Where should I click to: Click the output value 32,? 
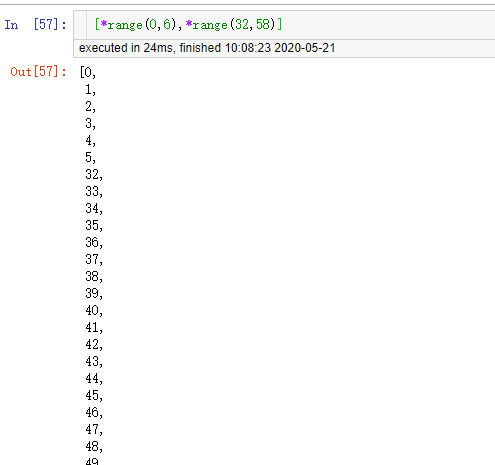(94, 174)
